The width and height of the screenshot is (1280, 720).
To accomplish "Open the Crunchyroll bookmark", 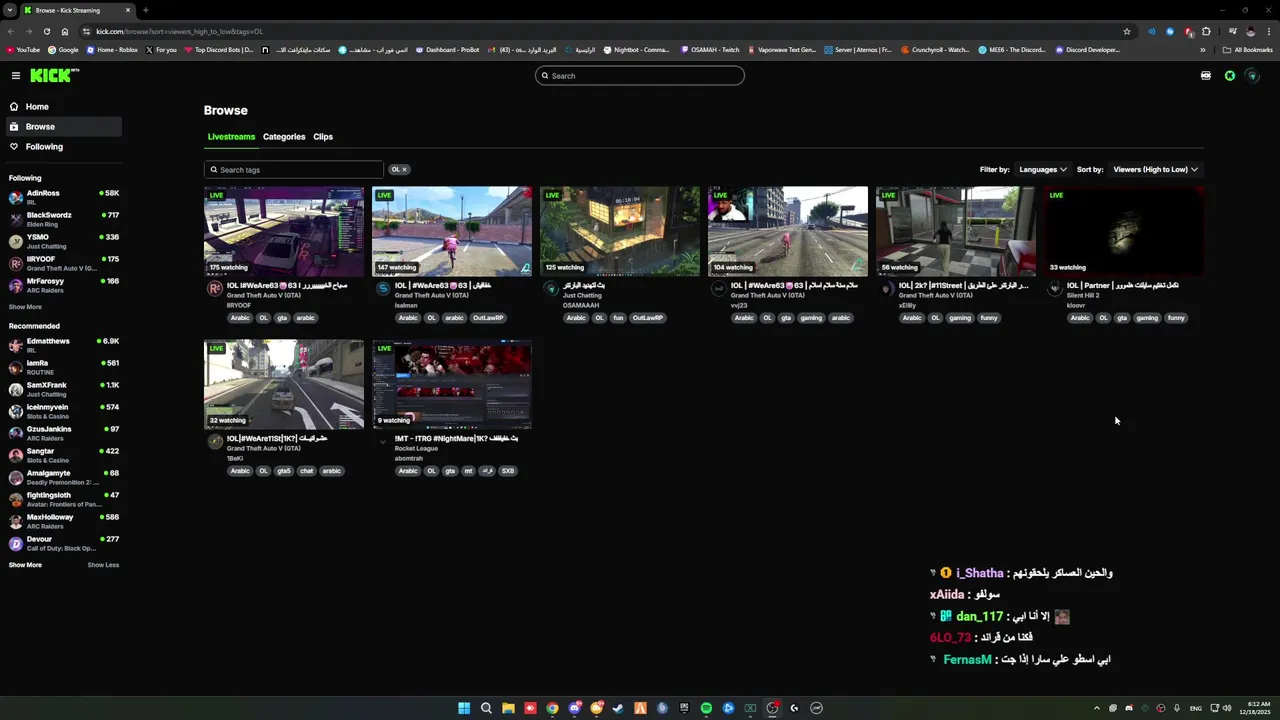I will 935,50.
